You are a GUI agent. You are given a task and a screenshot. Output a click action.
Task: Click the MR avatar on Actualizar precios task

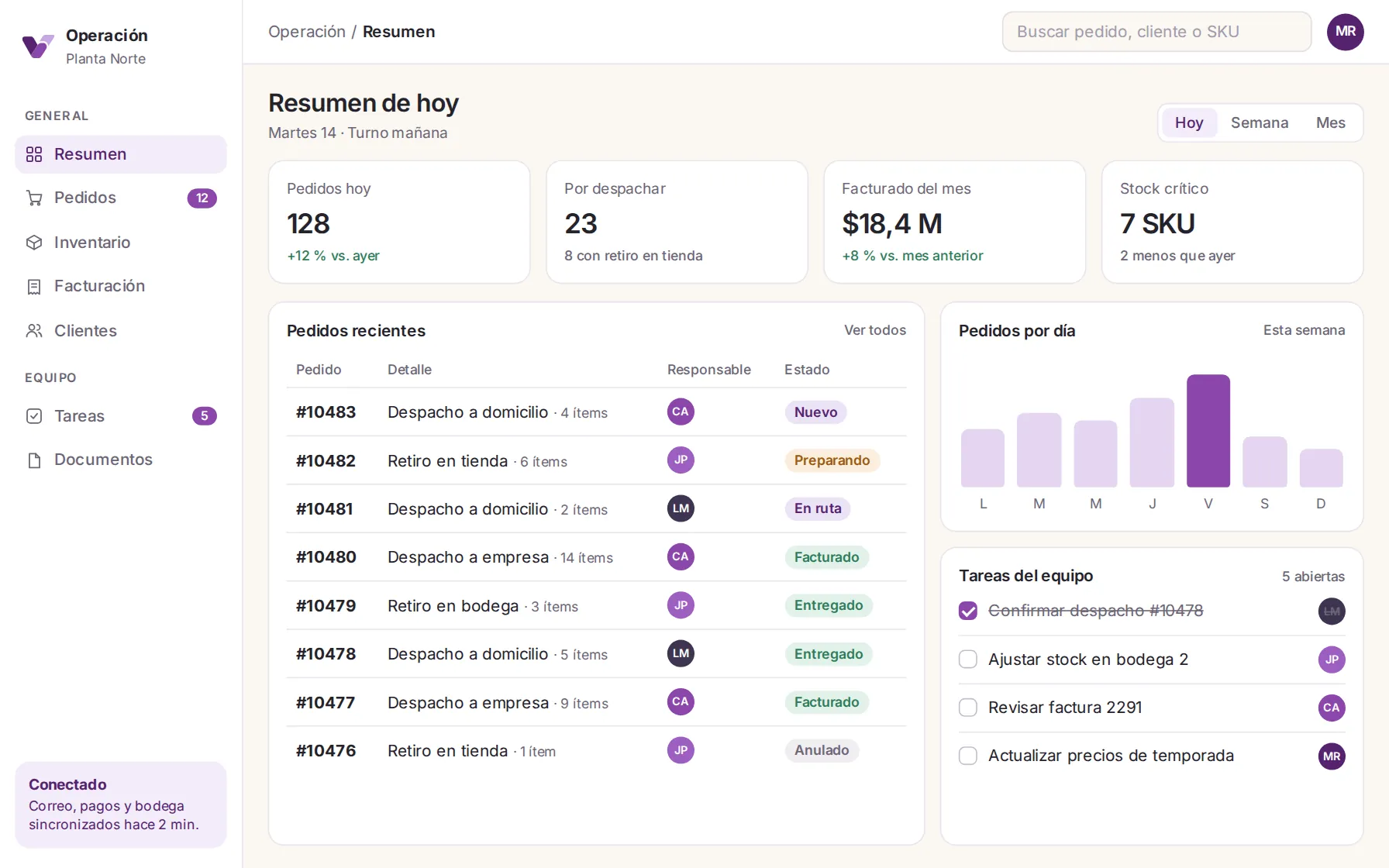tap(1332, 756)
